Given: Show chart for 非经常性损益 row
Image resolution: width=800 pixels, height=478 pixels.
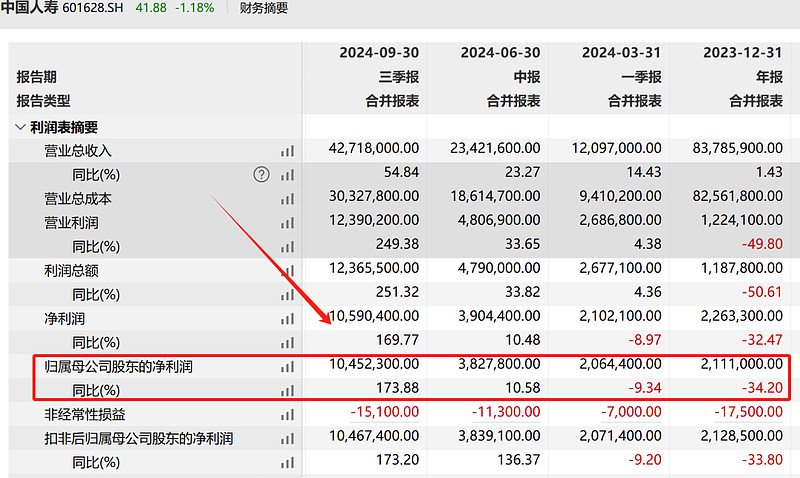Looking at the screenshot, I should tap(288, 414).
